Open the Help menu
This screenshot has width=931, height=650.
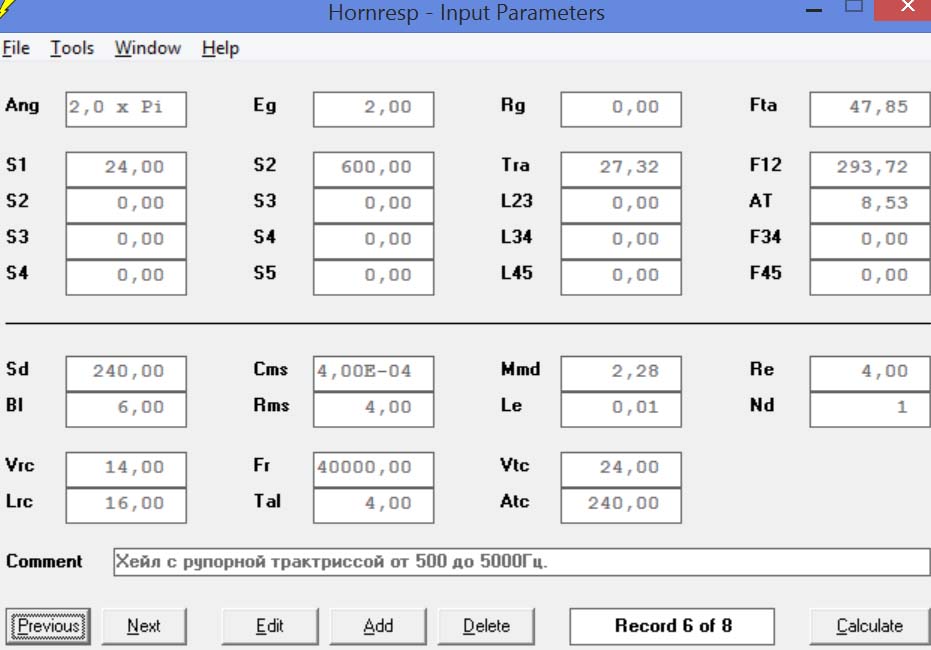pos(220,48)
